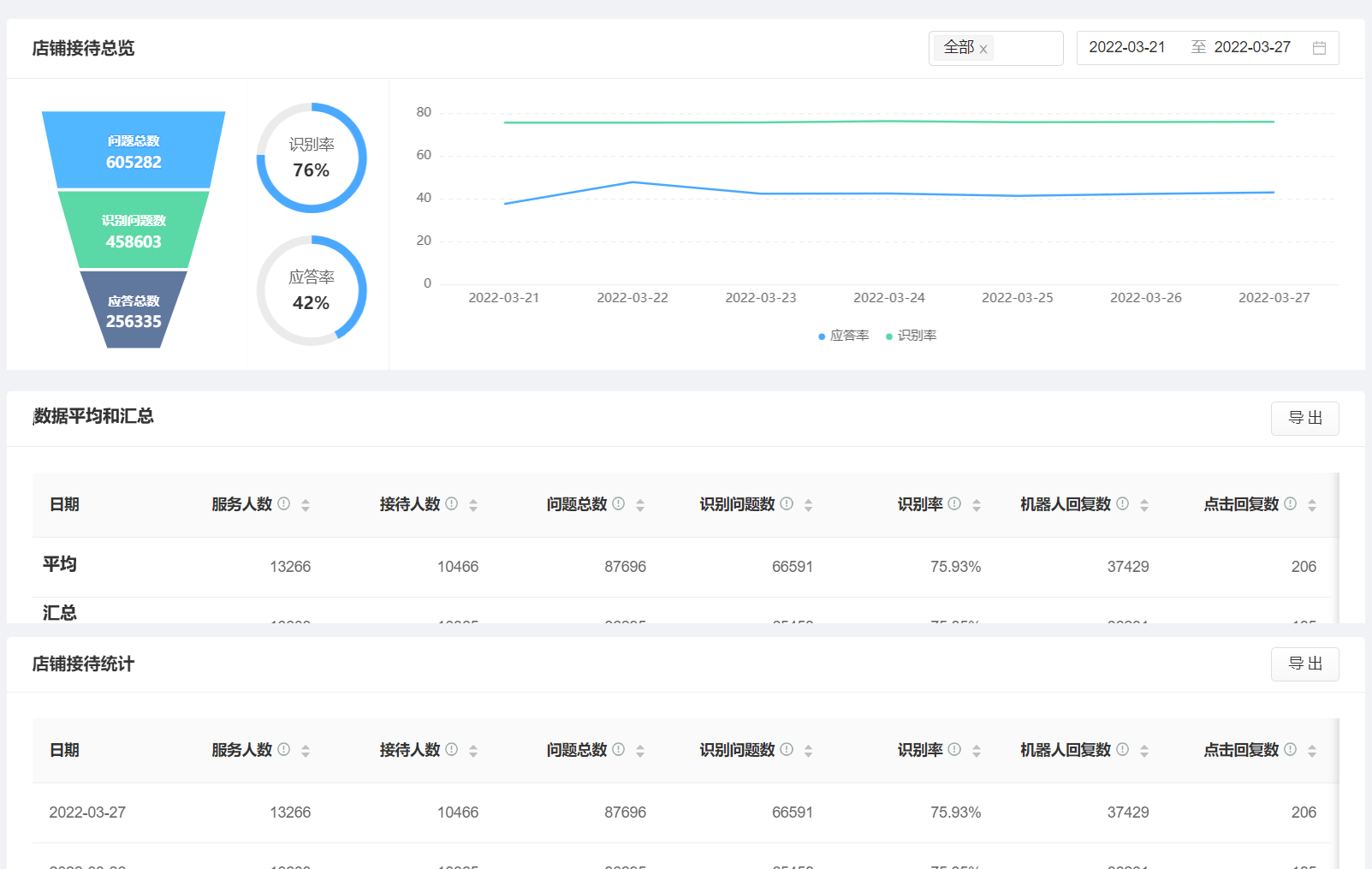Sort 店铺接待统计 table by 识别问题数
1372x869 pixels.
808,751
